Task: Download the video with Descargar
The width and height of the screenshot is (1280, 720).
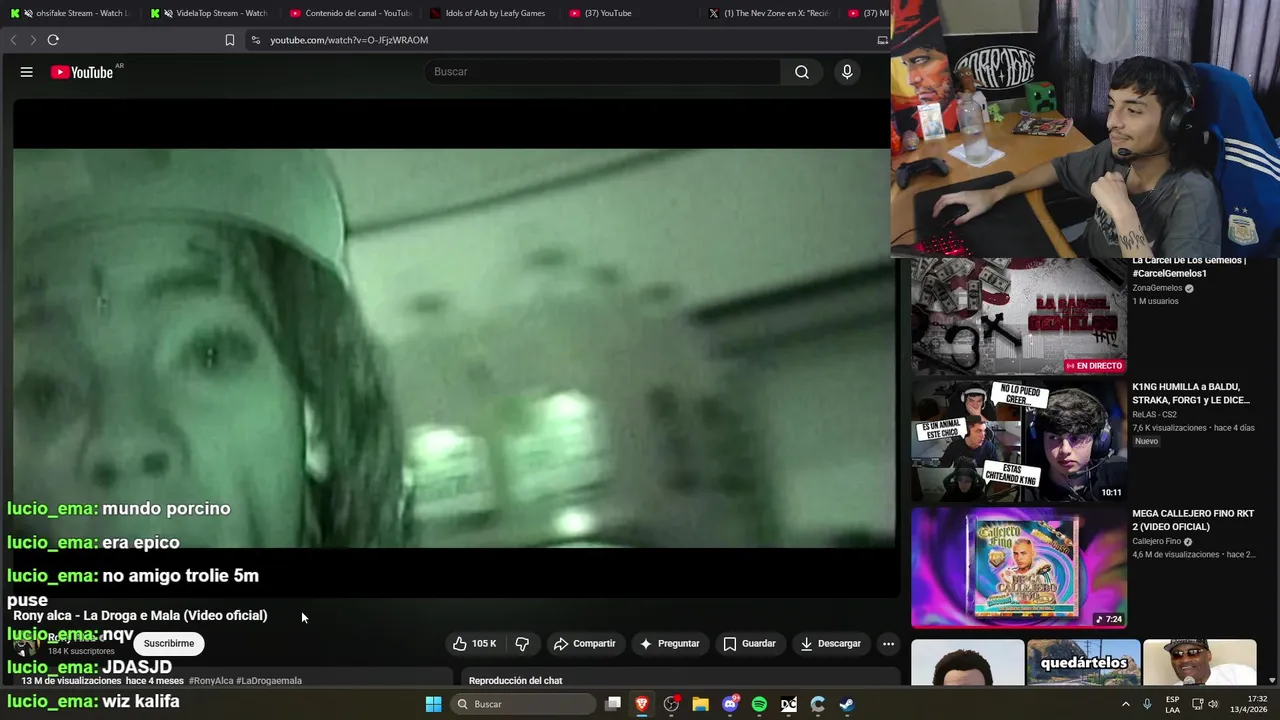Action: pos(830,644)
